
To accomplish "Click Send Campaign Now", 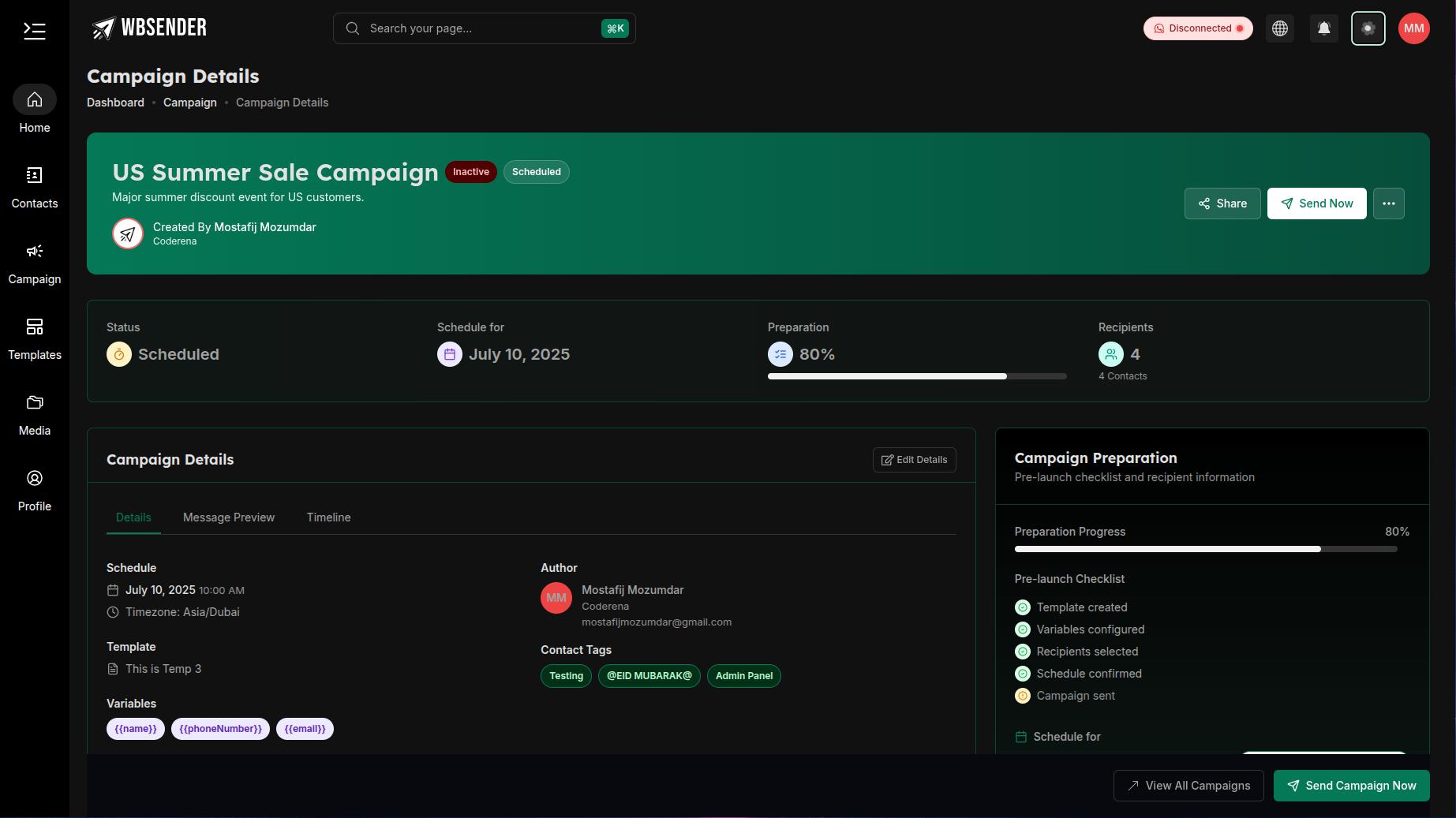I will point(1351,786).
